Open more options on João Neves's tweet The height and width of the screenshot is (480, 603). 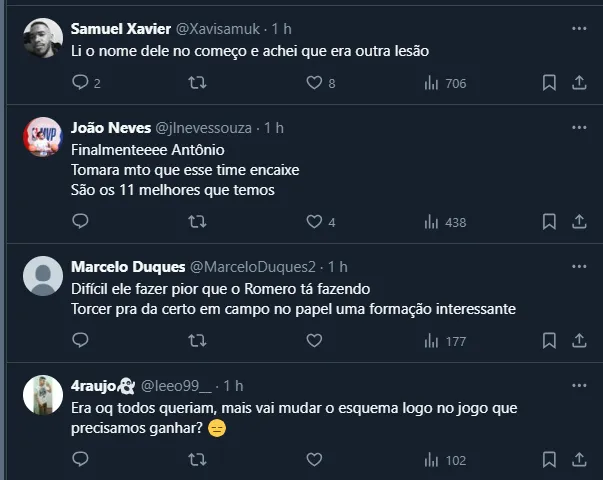pos(578,128)
